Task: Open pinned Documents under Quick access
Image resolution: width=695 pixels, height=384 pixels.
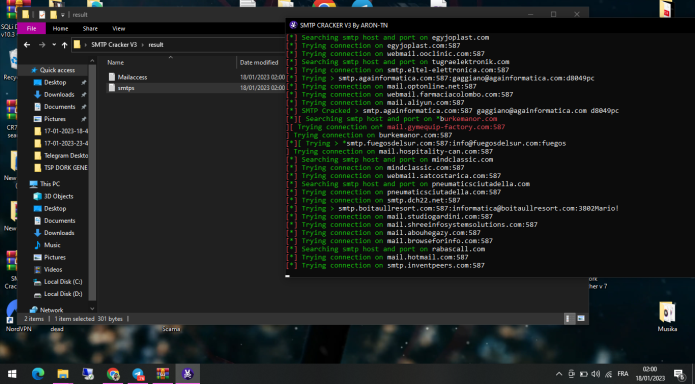Action: click(x=59, y=107)
